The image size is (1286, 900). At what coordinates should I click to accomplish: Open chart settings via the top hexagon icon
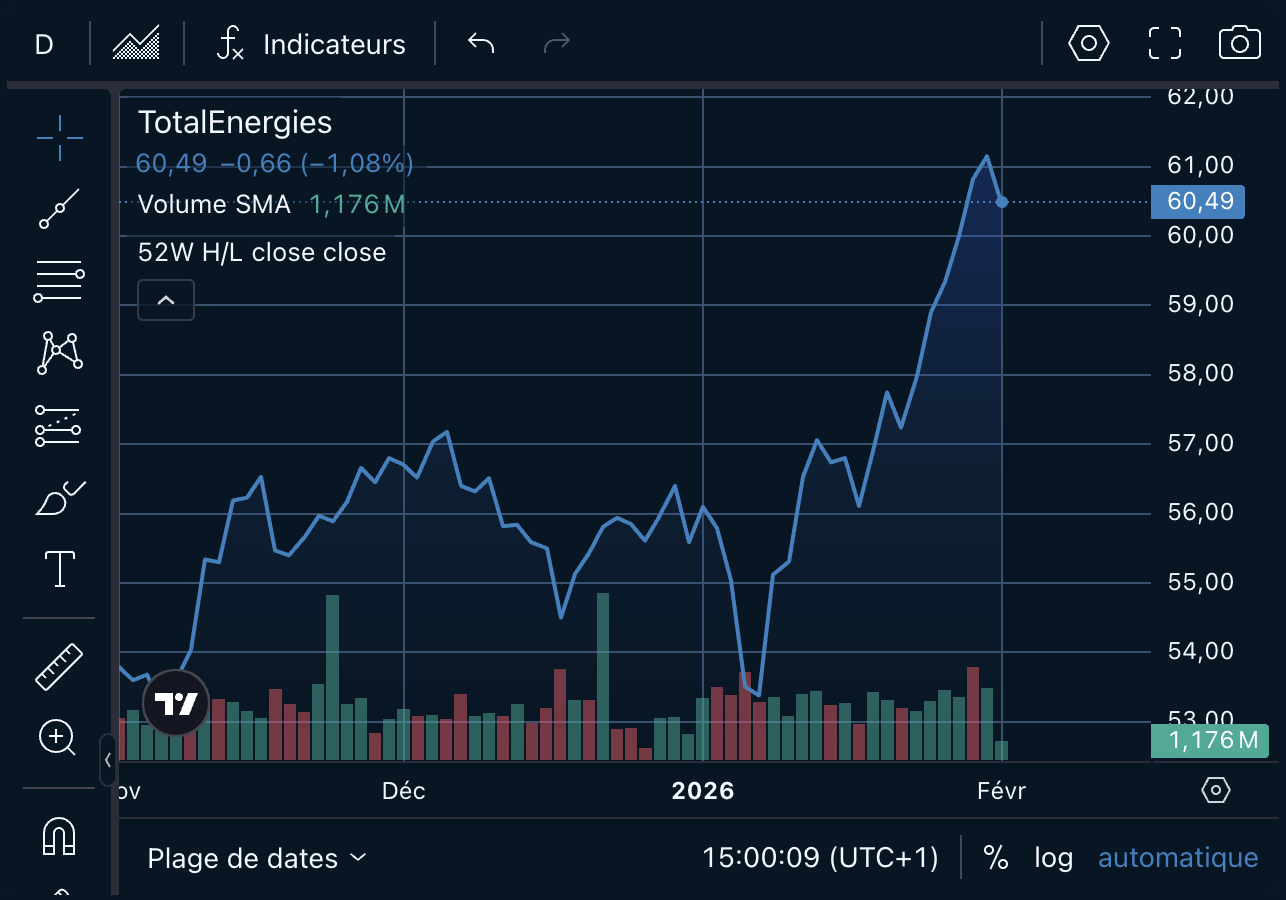click(1089, 43)
